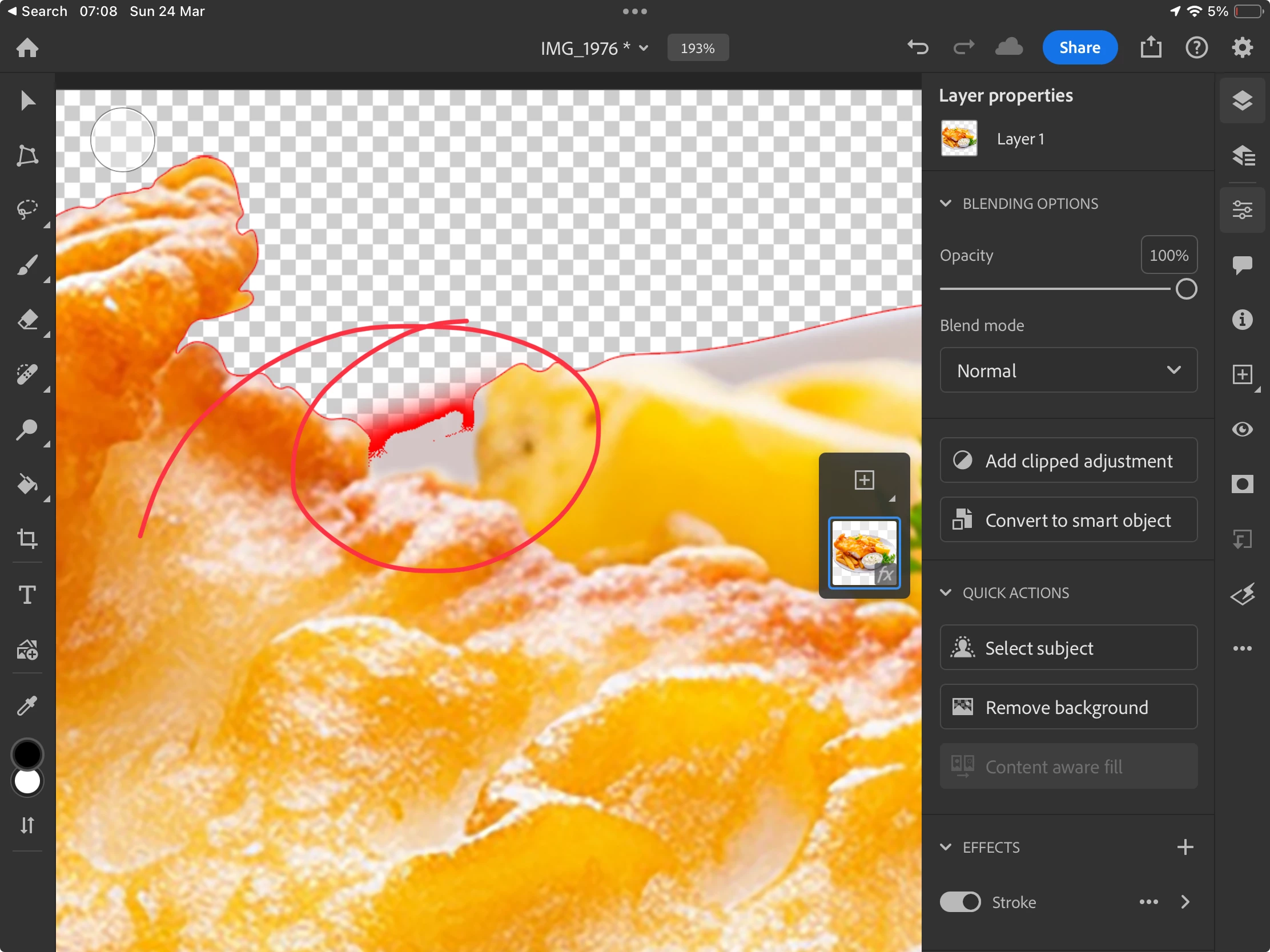This screenshot has height=952, width=1270.
Task: Collapse the Blending Options section
Action: click(946, 203)
